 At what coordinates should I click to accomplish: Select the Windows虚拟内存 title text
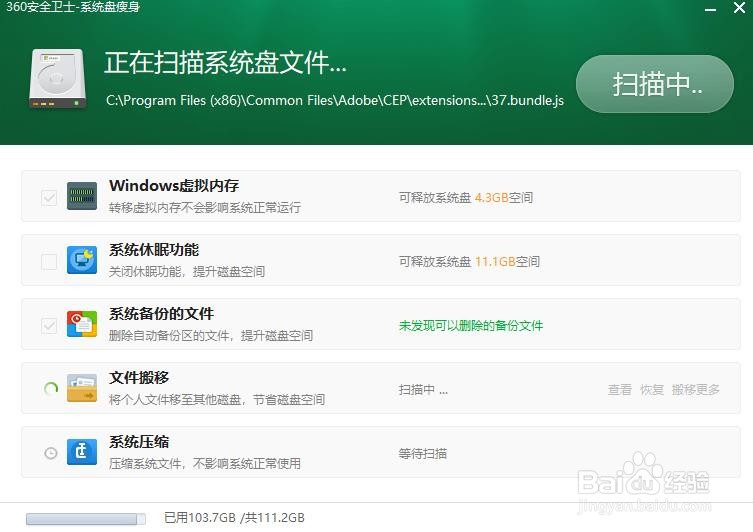(174, 186)
